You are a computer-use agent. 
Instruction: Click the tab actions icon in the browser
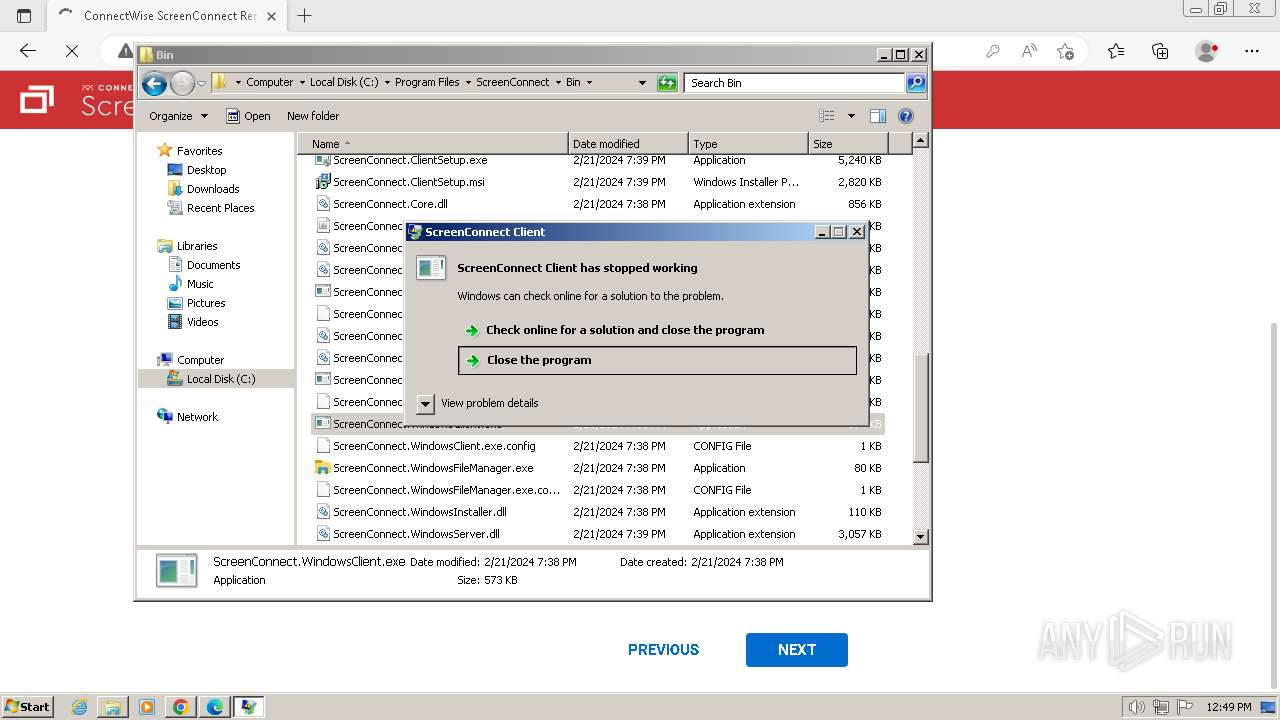[x=24, y=16]
